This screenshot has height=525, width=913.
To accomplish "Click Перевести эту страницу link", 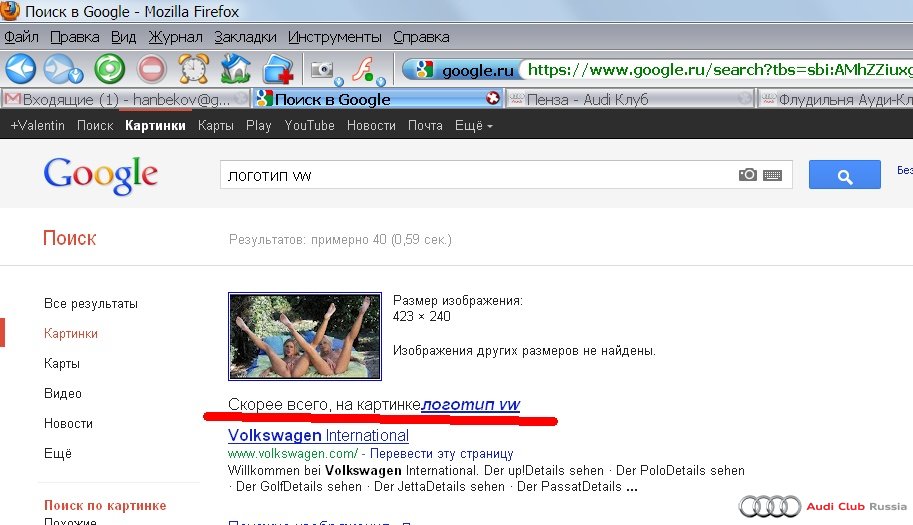I will click(x=441, y=453).
